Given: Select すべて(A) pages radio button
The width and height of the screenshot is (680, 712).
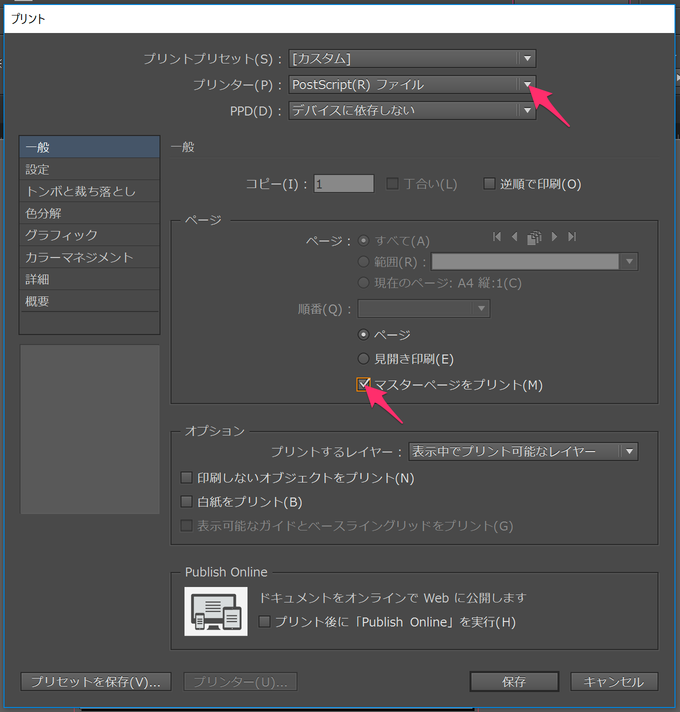Looking at the screenshot, I should click(x=363, y=240).
